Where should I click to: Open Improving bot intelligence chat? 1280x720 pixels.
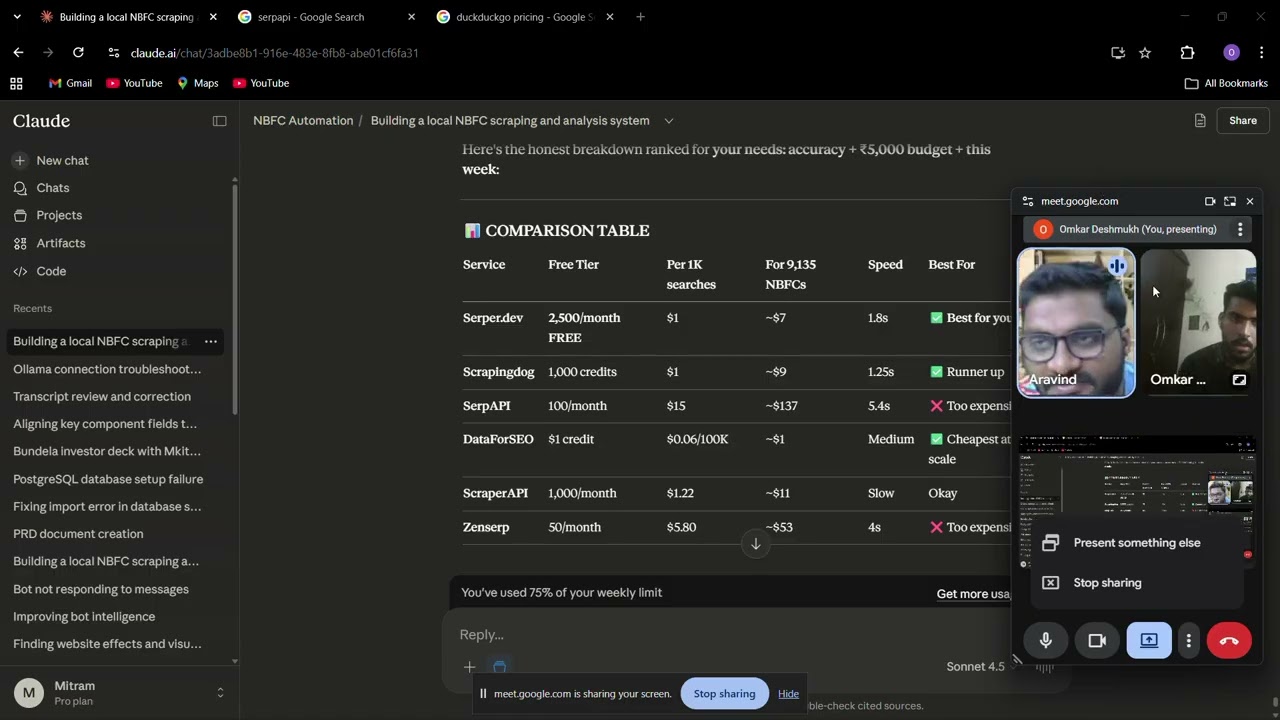coord(84,617)
